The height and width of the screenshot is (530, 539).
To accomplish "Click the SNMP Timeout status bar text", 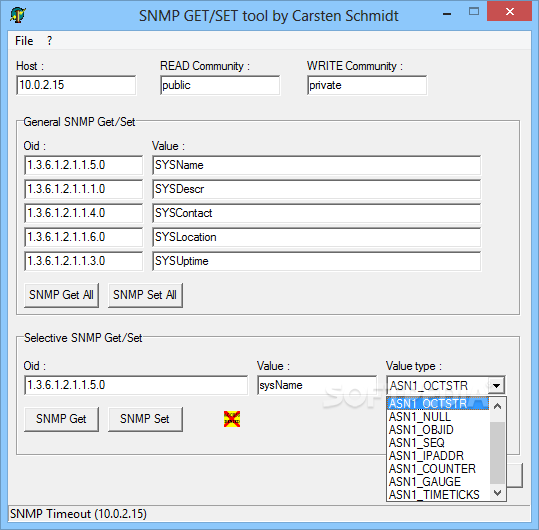I will tap(78, 514).
